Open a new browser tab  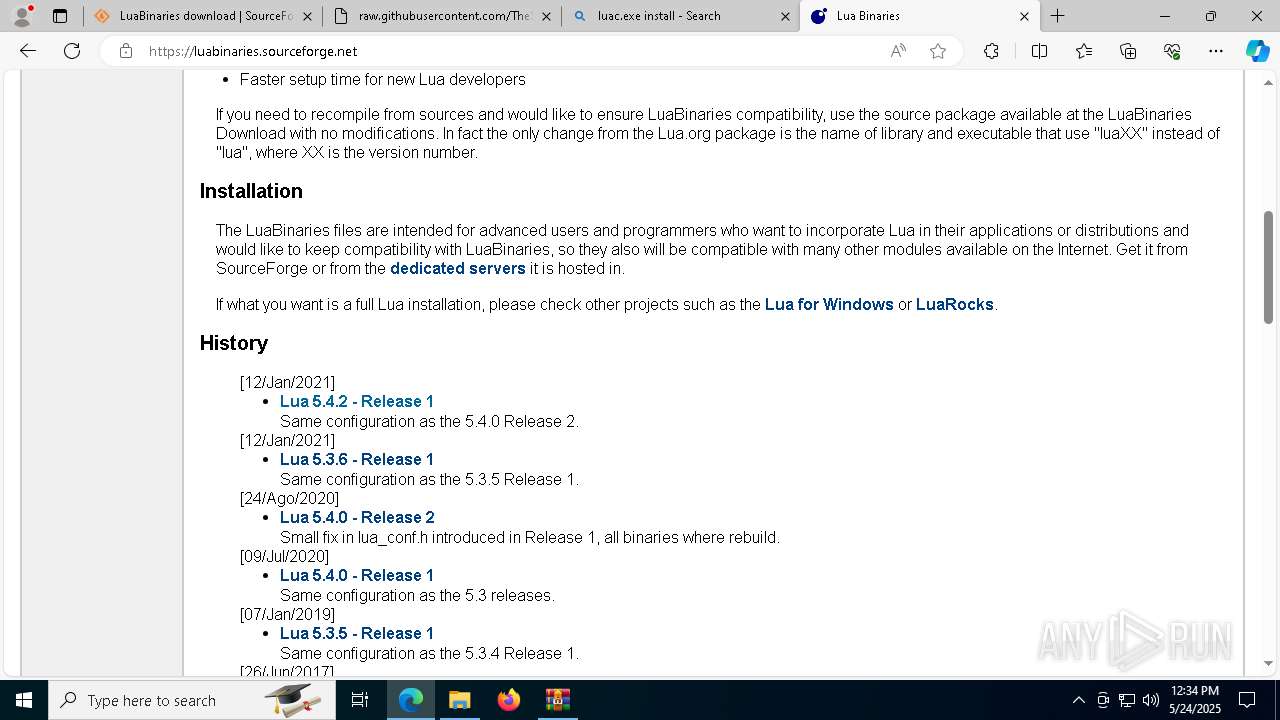pyautogui.click(x=1057, y=16)
